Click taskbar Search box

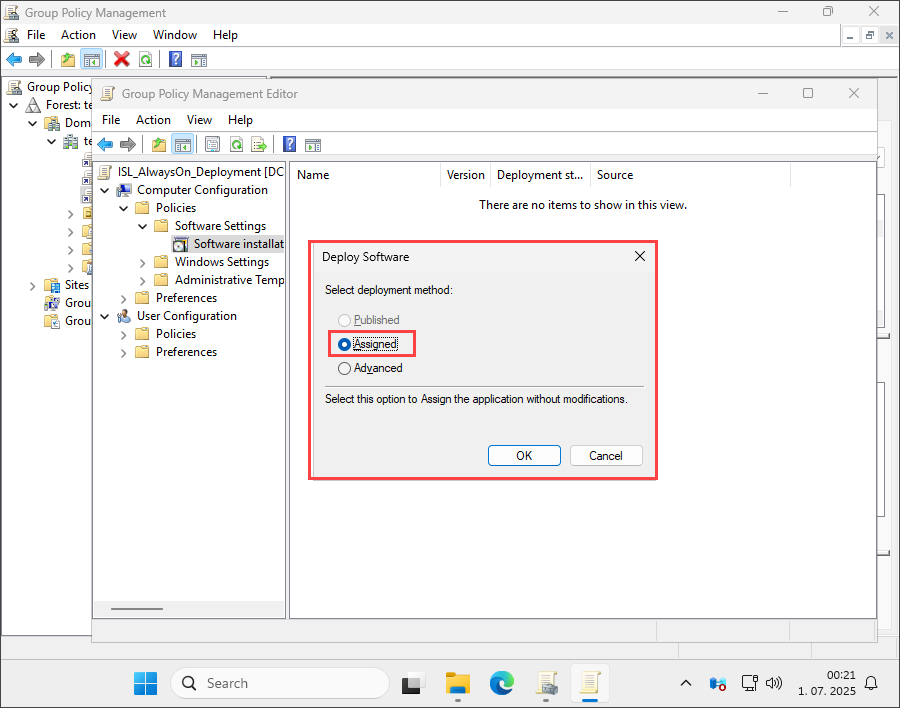pos(280,683)
